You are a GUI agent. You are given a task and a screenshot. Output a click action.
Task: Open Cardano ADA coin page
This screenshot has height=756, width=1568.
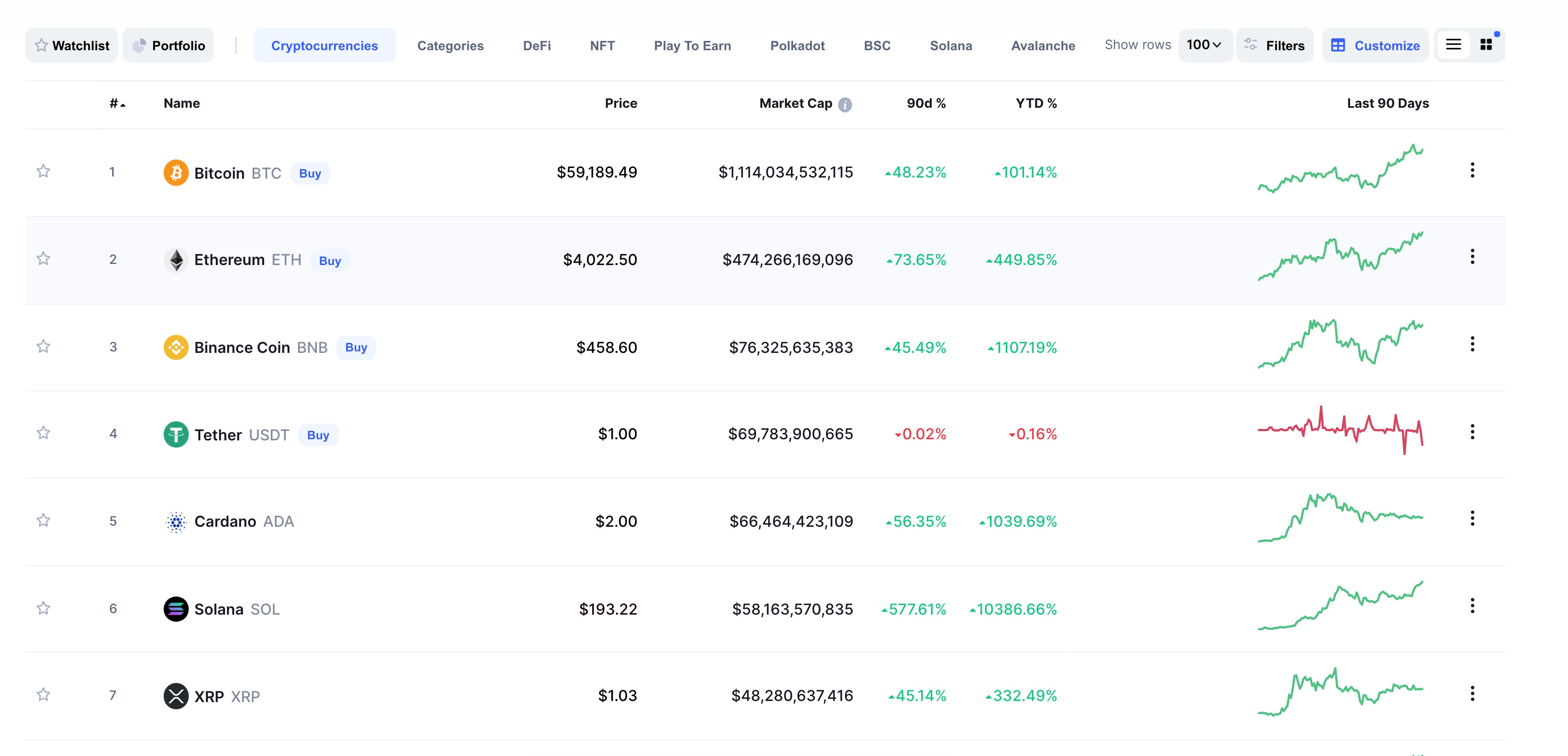244,522
